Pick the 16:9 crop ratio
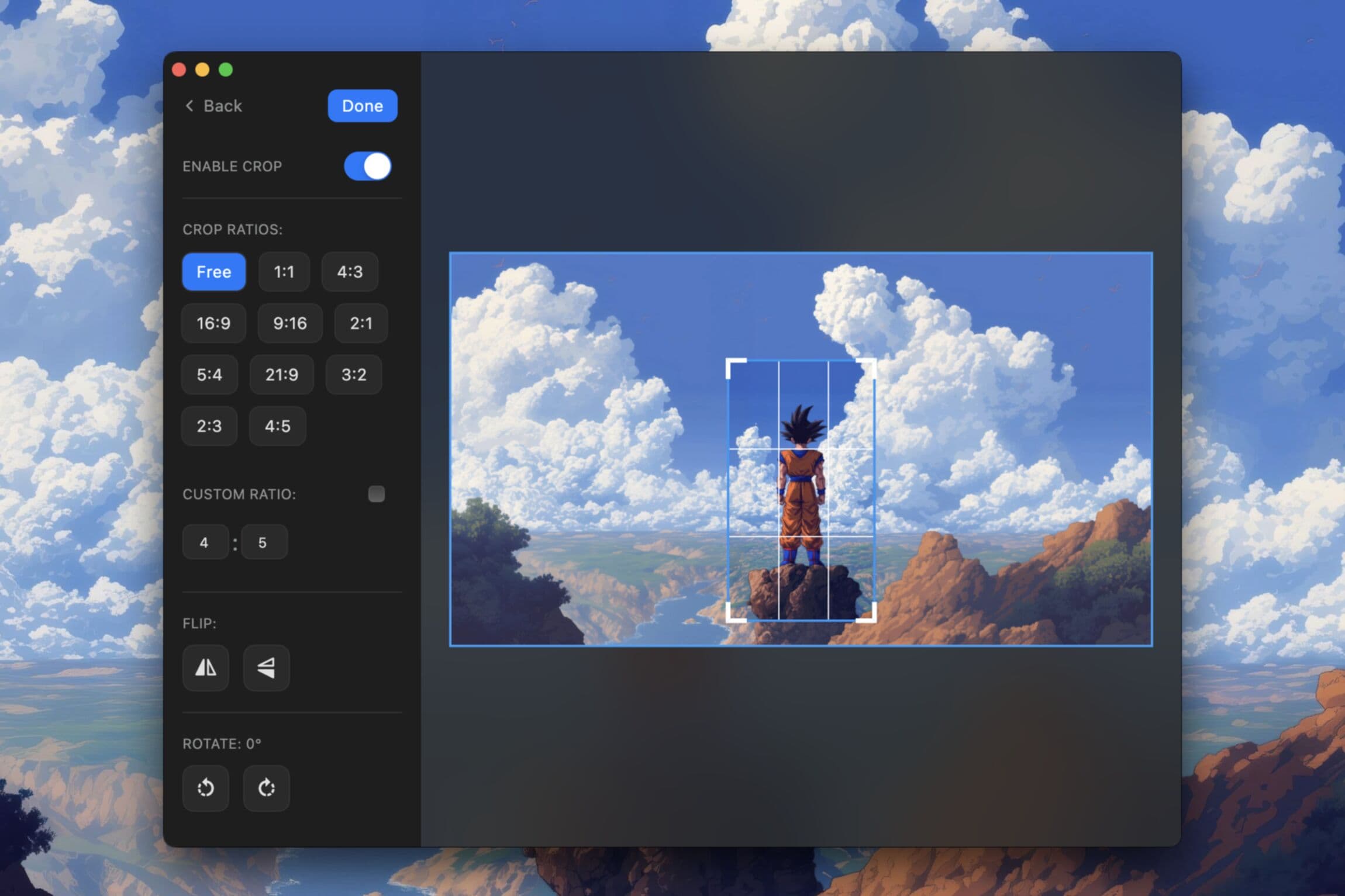1345x896 pixels. tap(213, 323)
